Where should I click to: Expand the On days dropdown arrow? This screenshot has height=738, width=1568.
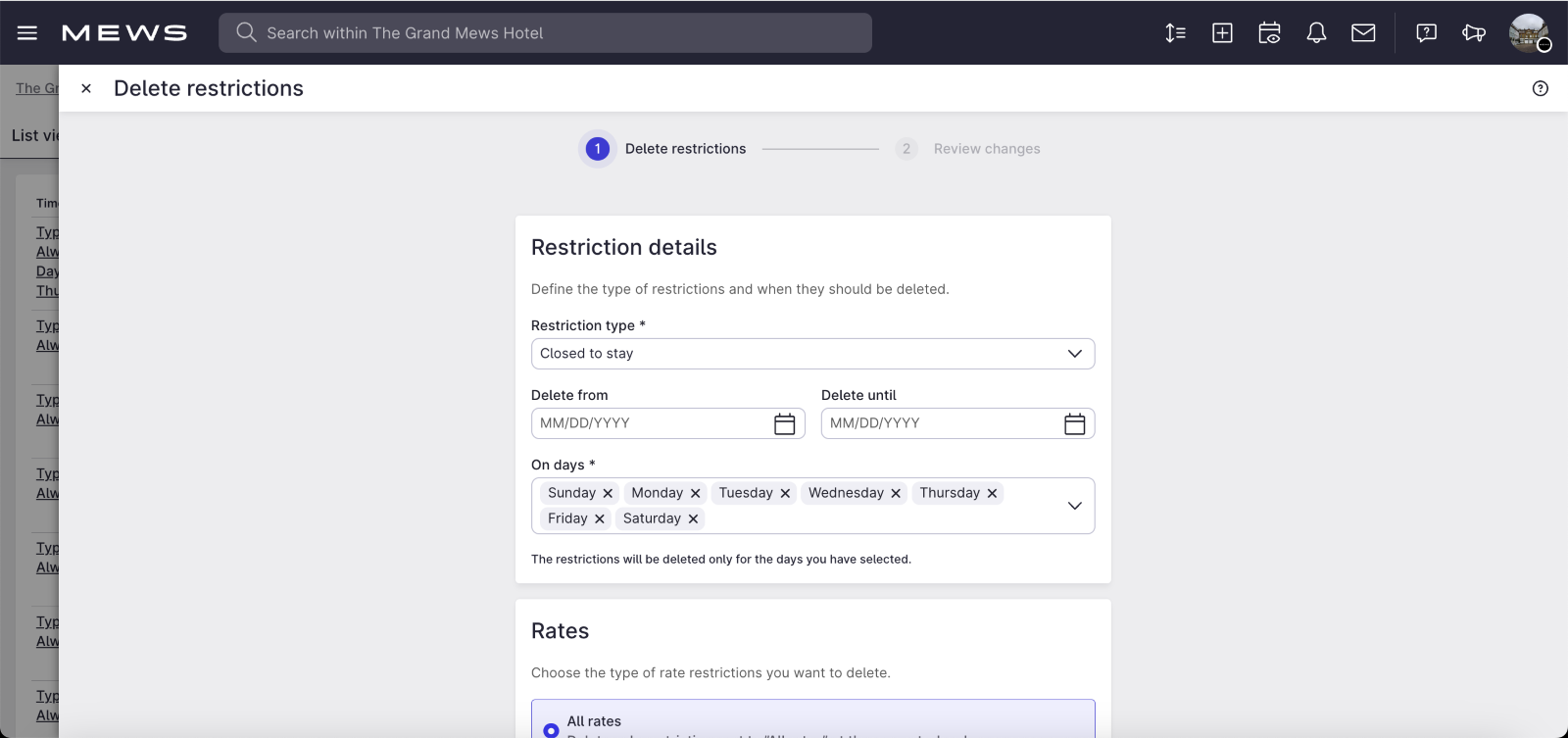1074,506
